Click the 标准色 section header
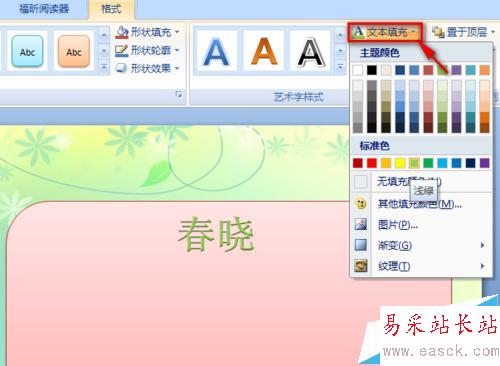This screenshot has width=500, height=366. (374, 145)
